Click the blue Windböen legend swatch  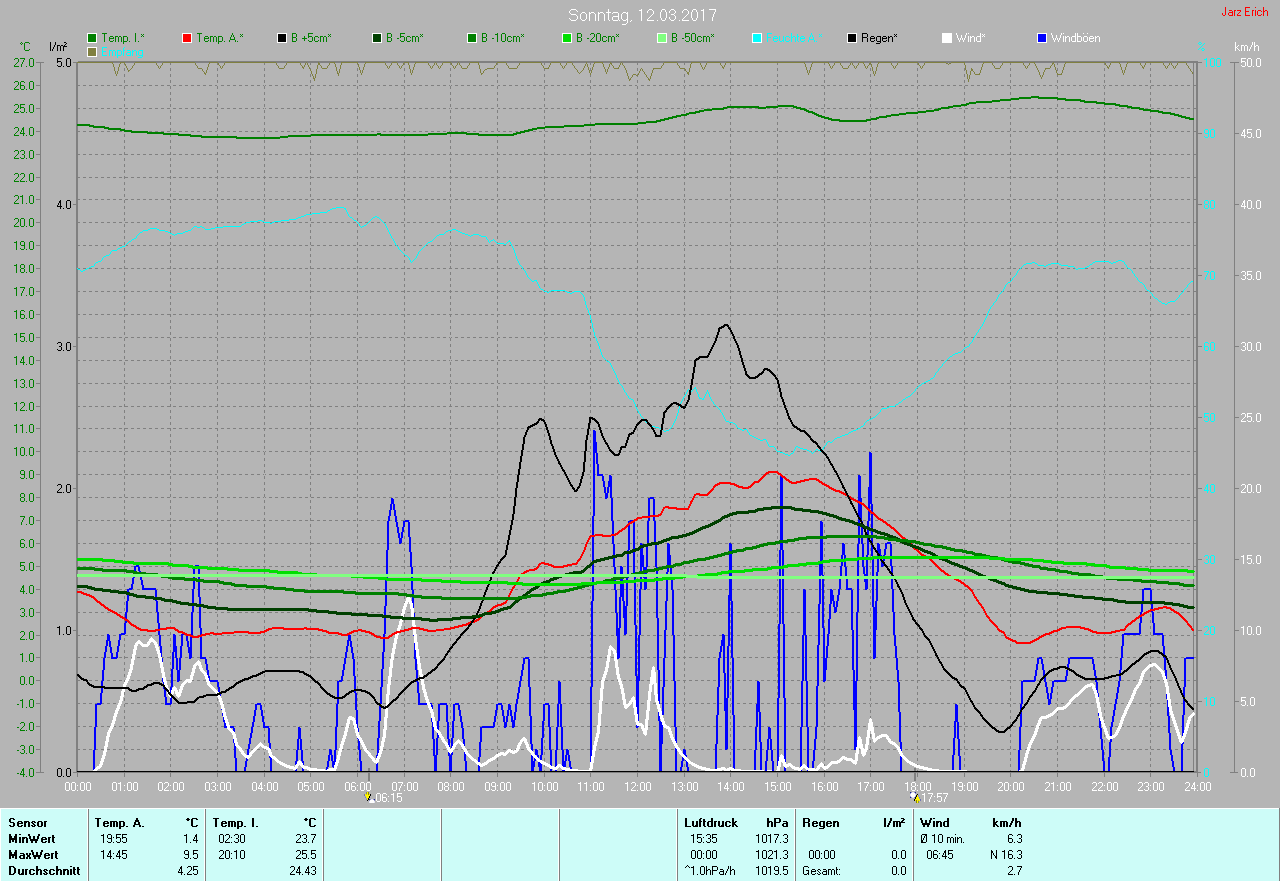pos(1042,38)
